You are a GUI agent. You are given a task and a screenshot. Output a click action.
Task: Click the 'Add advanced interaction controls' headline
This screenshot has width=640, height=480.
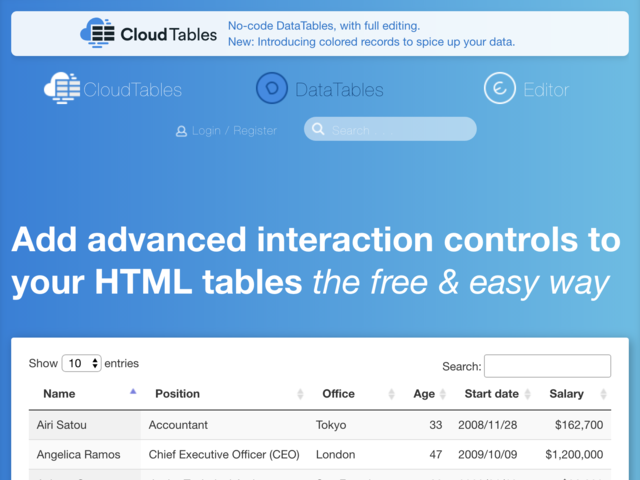pos(316,261)
